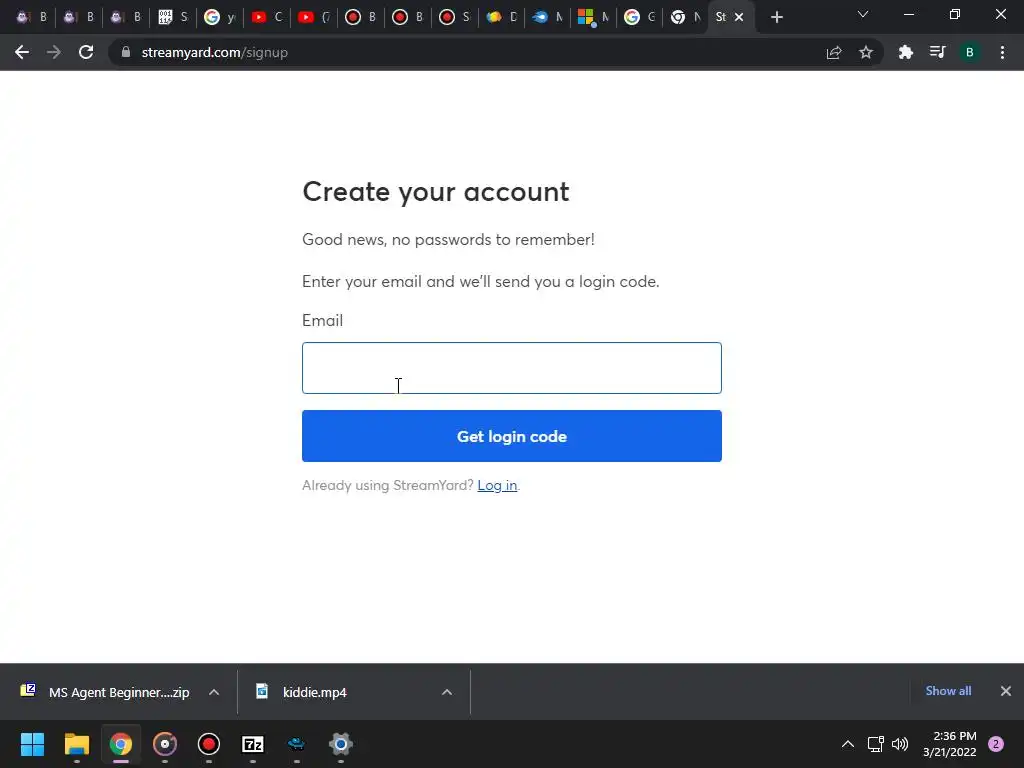Click the forward navigation arrow
This screenshot has height=768, width=1024.
(x=54, y=52)
